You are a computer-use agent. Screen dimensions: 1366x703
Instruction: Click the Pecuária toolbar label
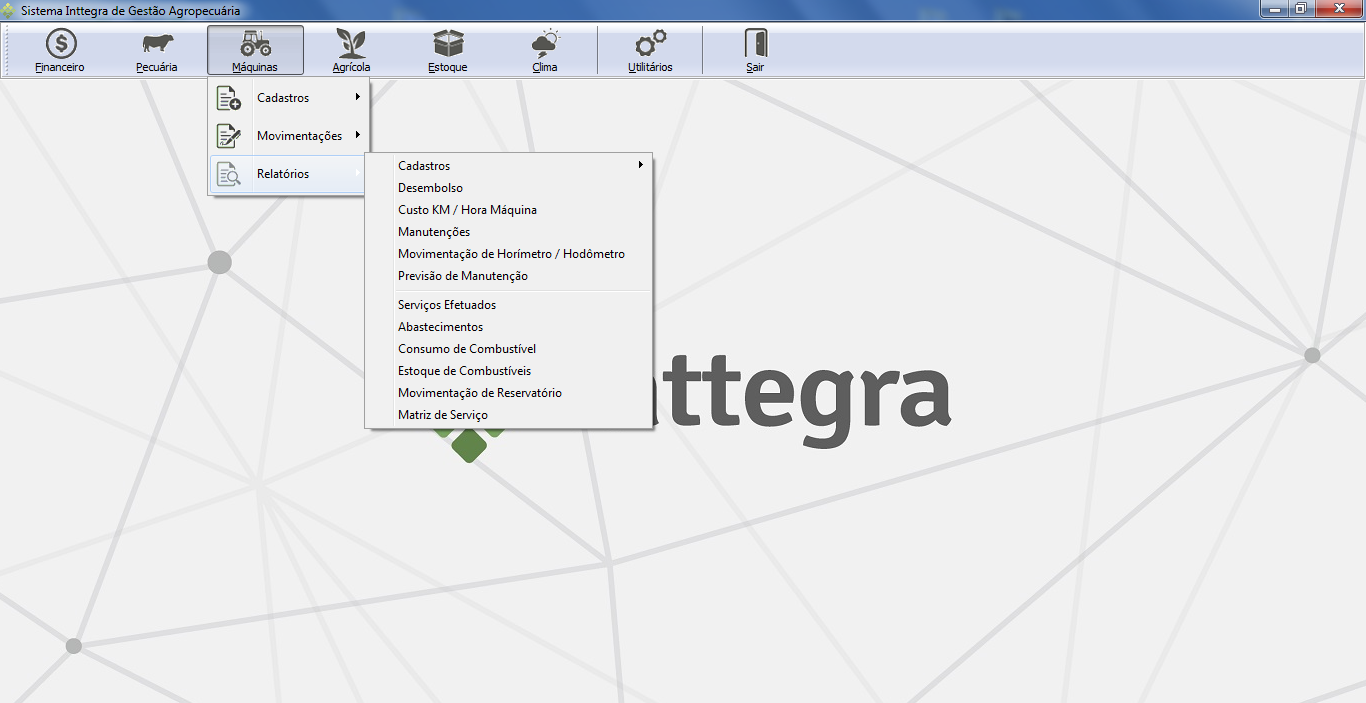(157, 68)
